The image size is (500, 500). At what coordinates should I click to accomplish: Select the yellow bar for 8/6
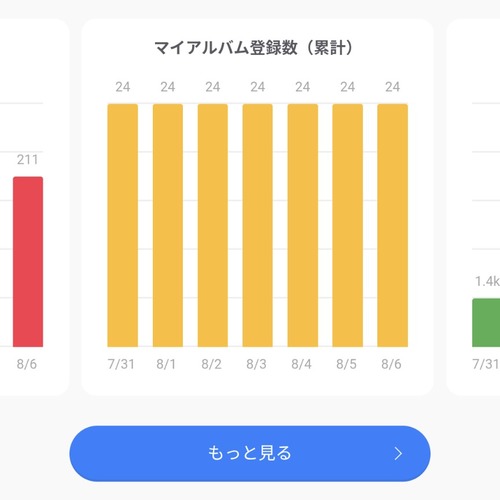393,225
